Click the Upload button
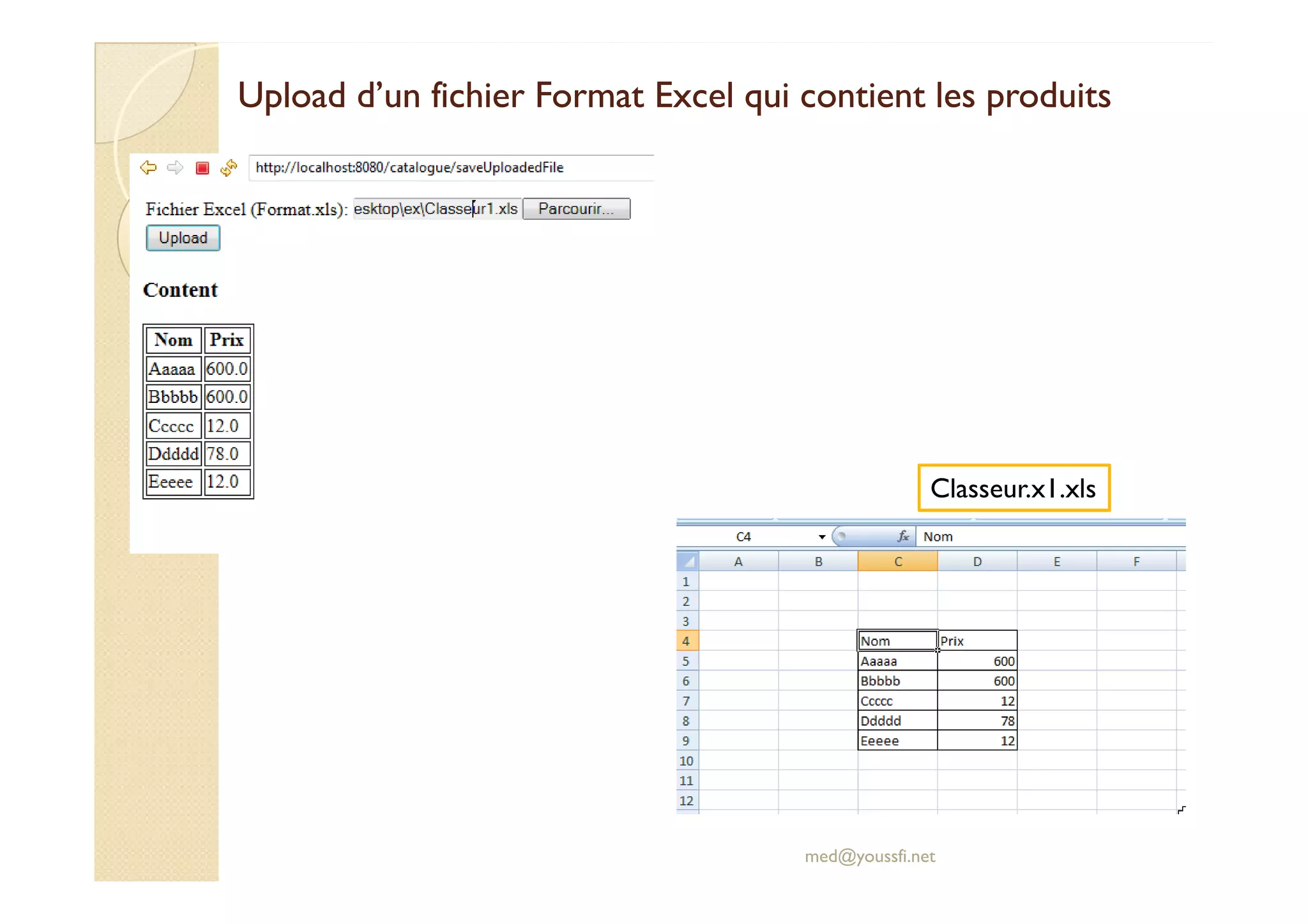 click(x=183, y=238)
